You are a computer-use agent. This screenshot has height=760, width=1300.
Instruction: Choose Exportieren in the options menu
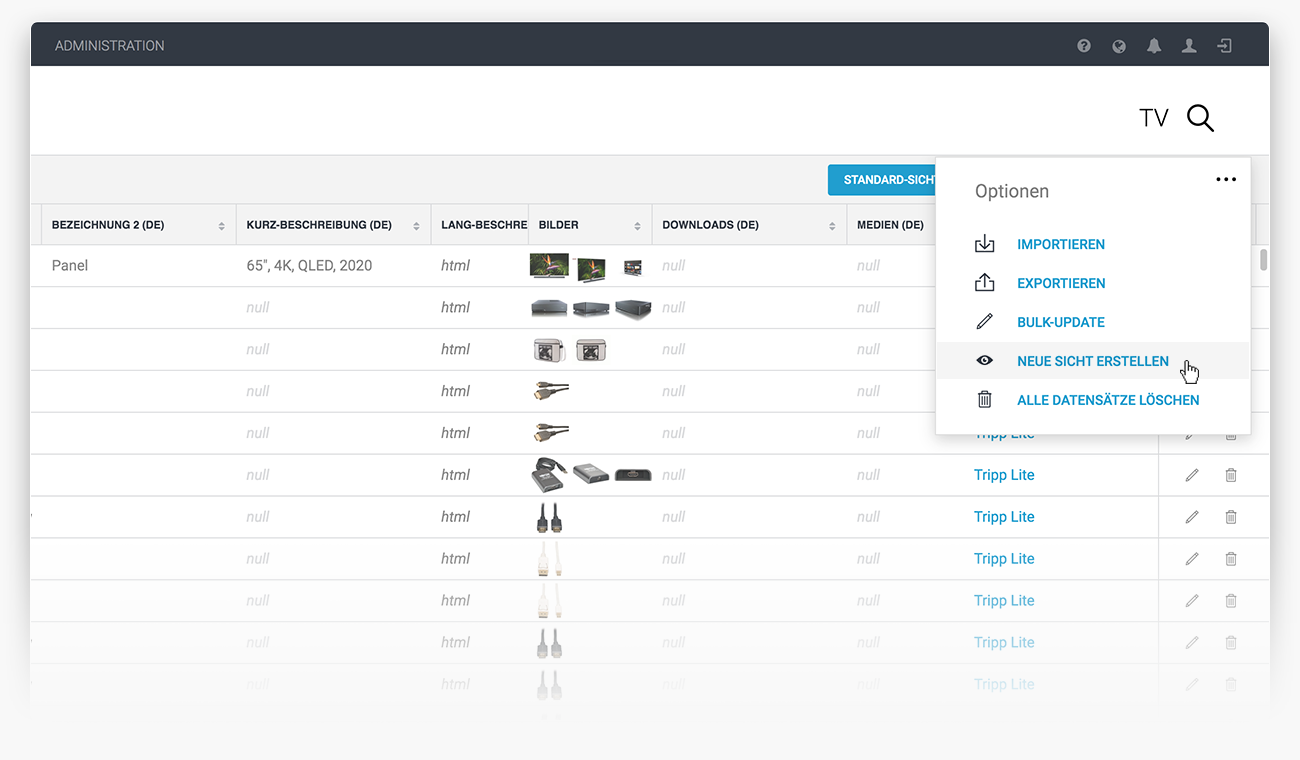tap(1061, 283)
